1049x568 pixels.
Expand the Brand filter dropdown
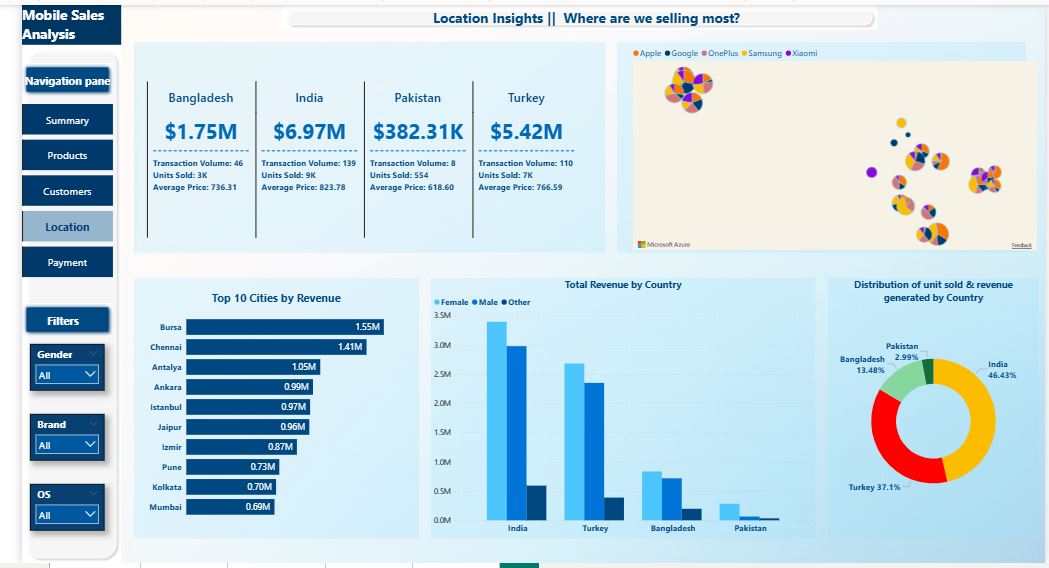click(68, 444)
